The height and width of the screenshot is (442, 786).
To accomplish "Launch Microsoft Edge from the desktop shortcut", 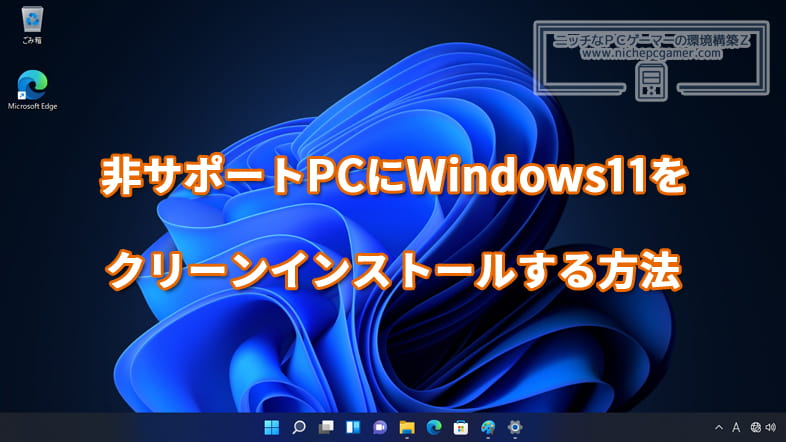I will click(32, 89).
